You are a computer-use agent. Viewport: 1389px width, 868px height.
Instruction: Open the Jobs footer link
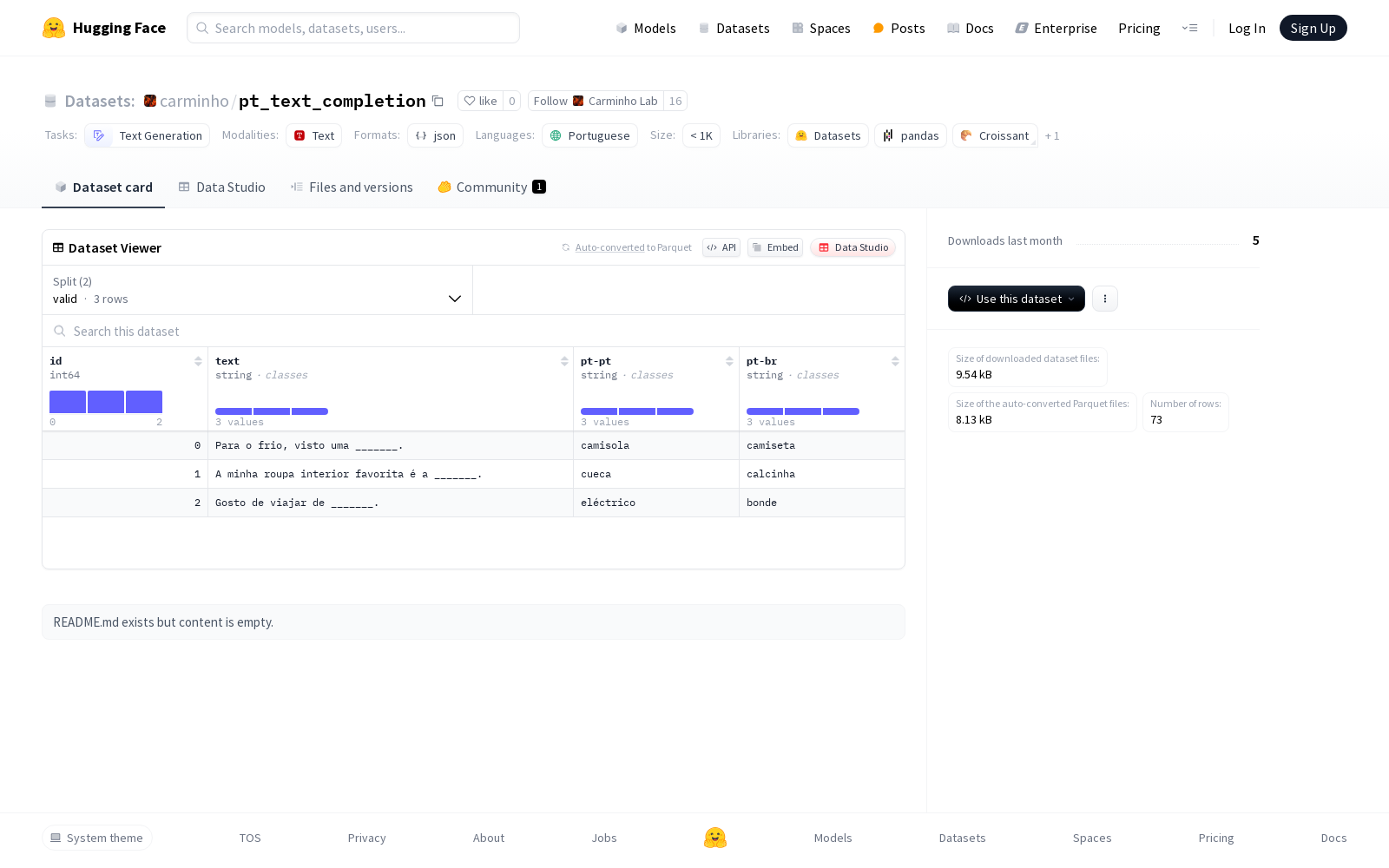(x=604, y=838)
